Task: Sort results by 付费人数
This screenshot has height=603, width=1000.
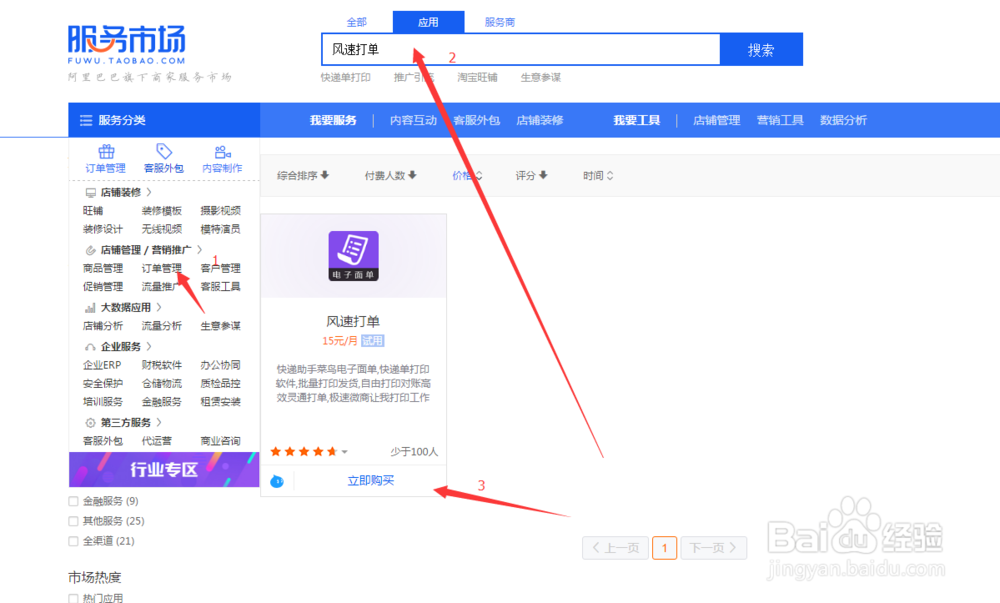Action: point(390,175)
